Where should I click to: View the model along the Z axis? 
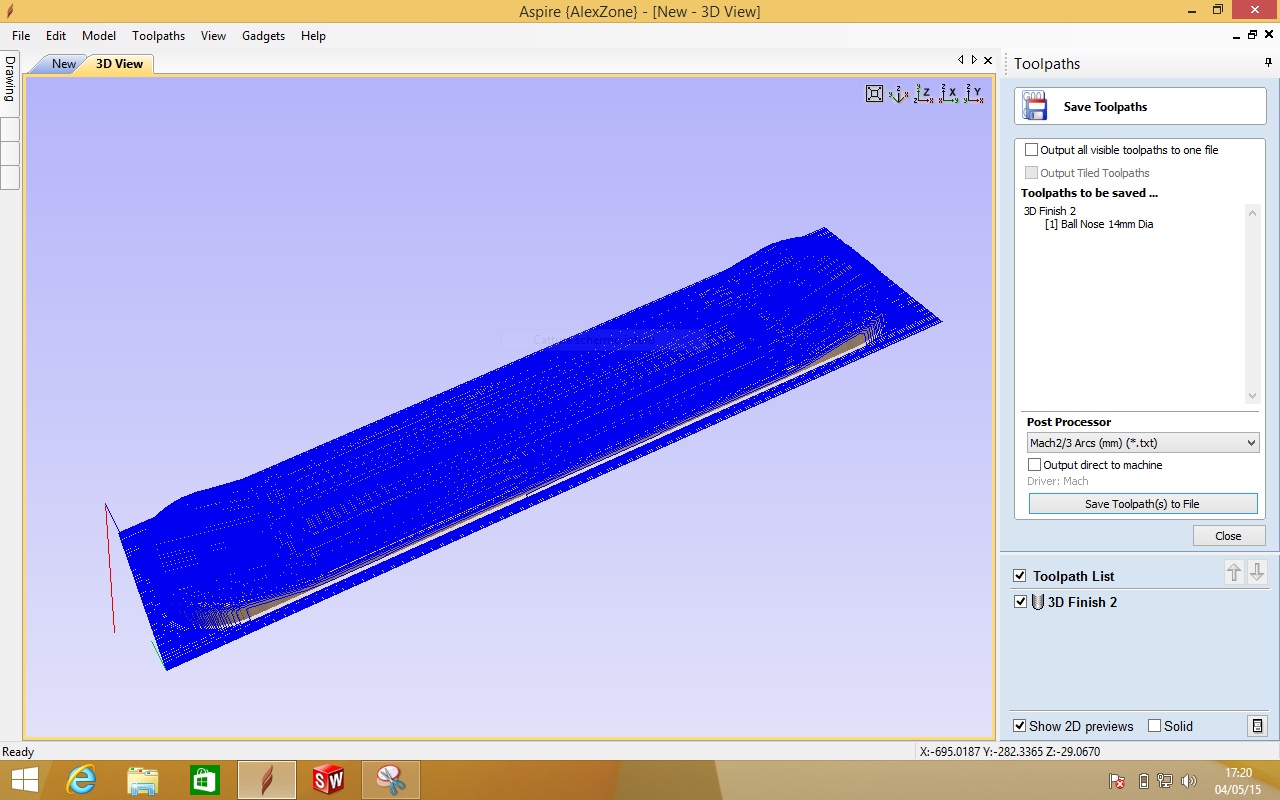[924, 93]
